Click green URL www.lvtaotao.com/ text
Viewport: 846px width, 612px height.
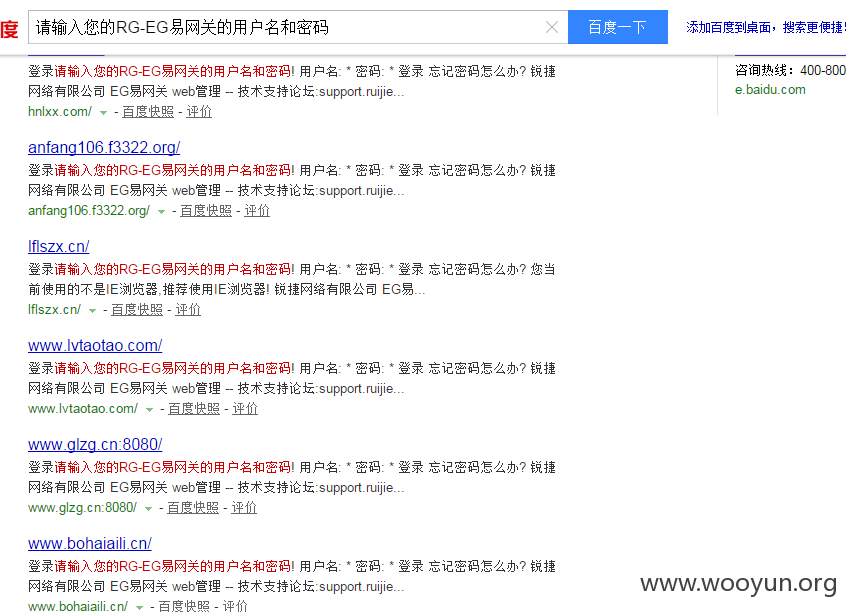click(x=83, y=409)
